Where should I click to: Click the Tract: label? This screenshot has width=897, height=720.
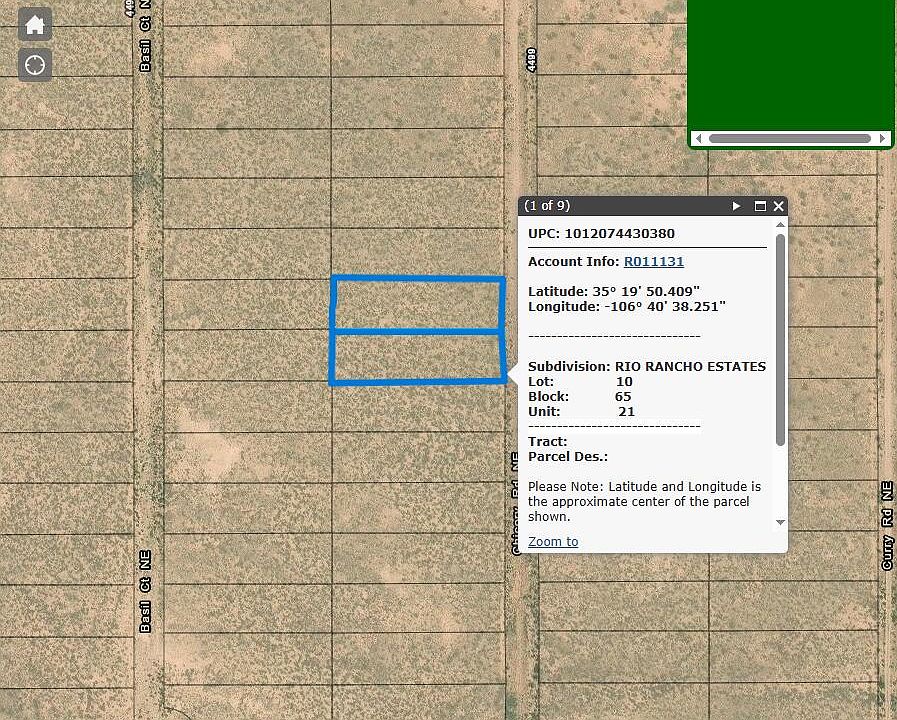pos(547,441)
